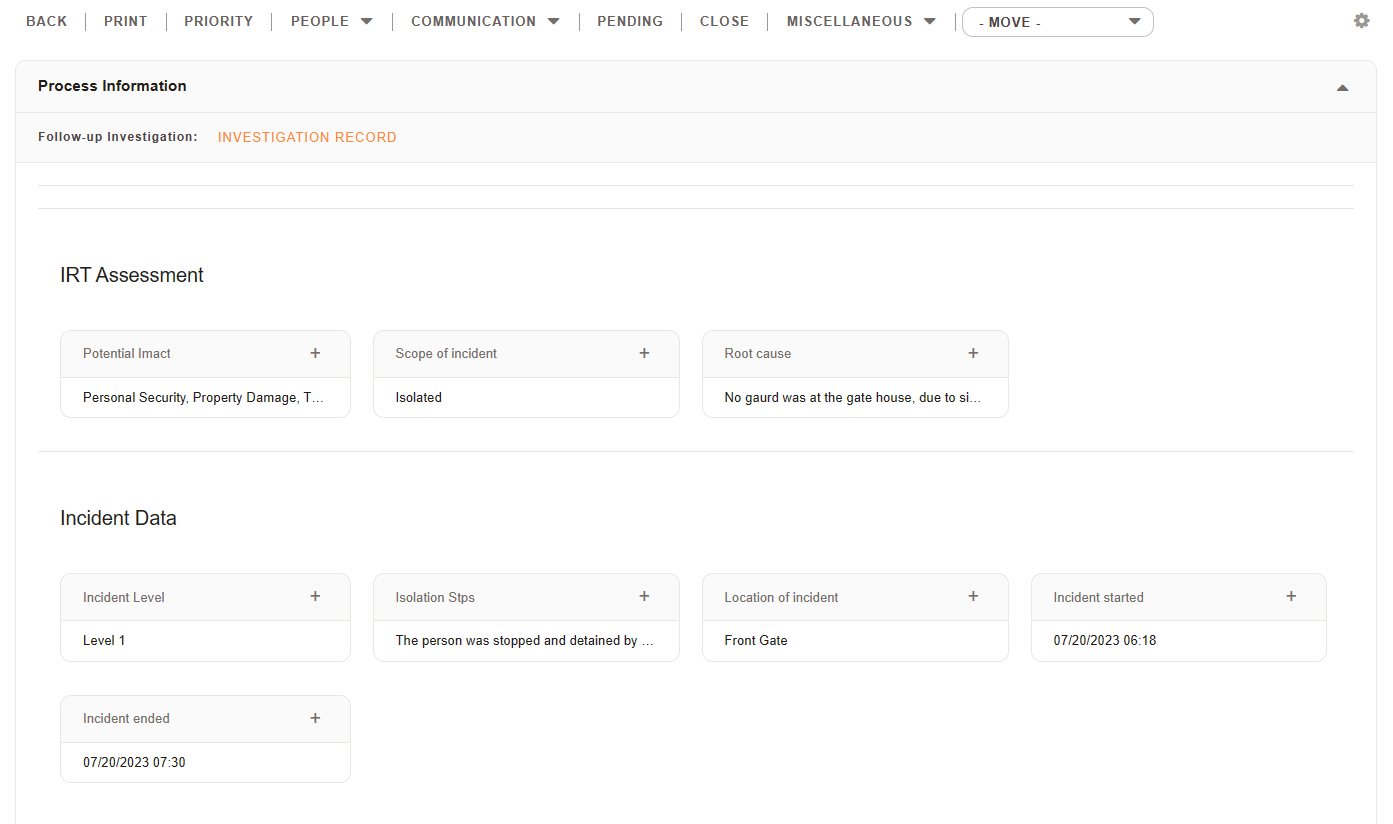Click the Print button
The height and width of the screenshot is (824, 1393).
[126, 21]
